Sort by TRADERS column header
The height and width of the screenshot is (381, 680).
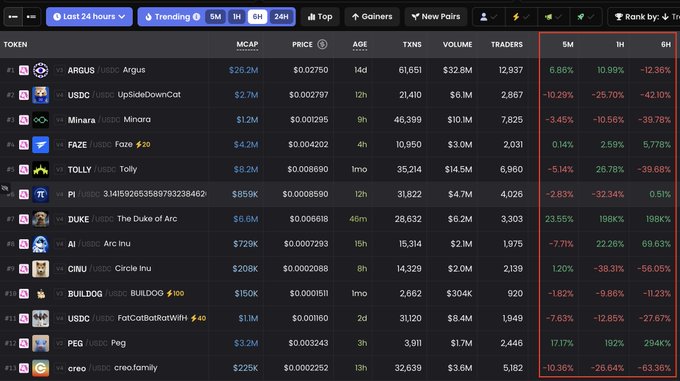tap(507, 44)
